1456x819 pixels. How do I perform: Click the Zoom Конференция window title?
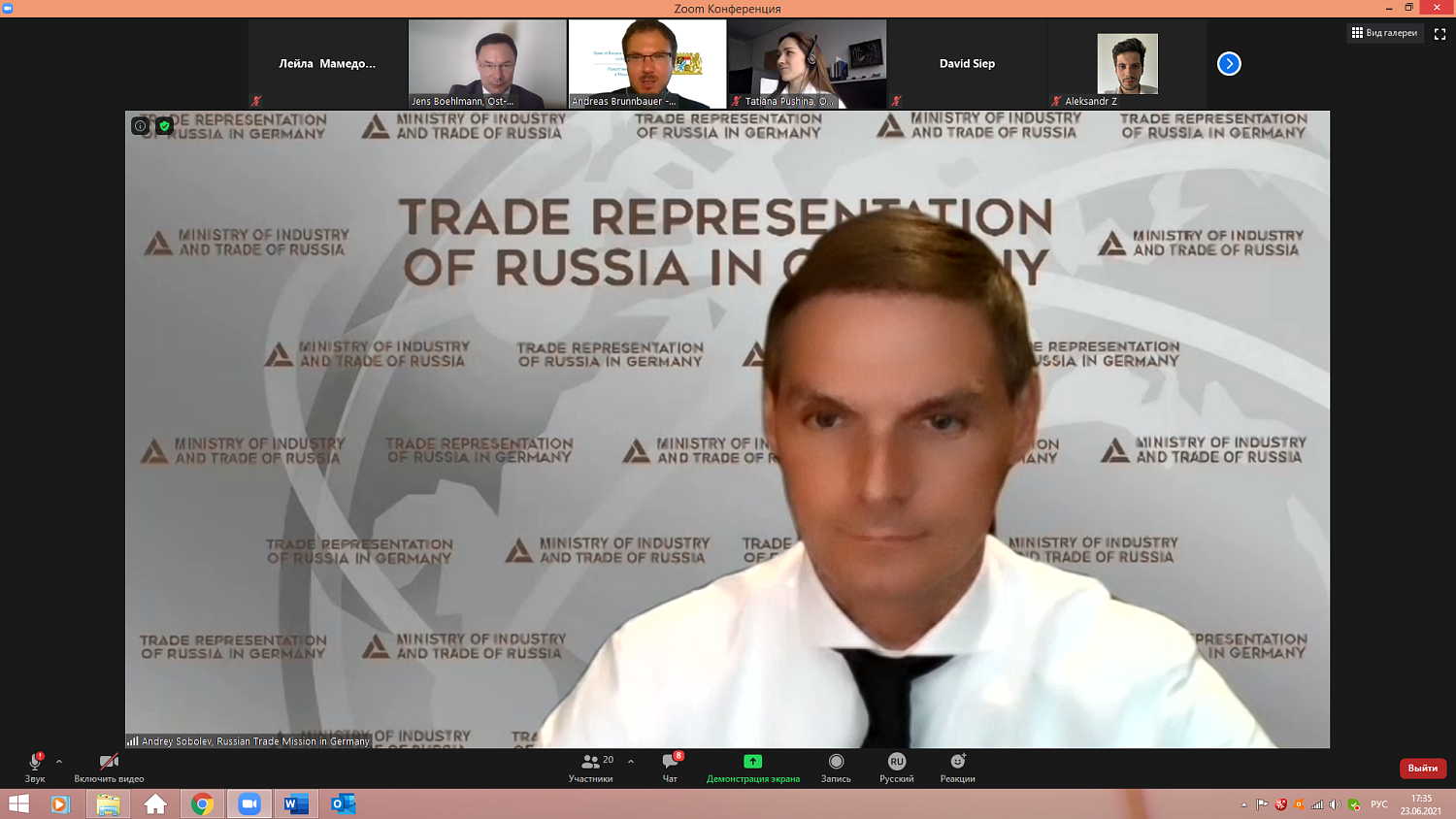point(727,9)
